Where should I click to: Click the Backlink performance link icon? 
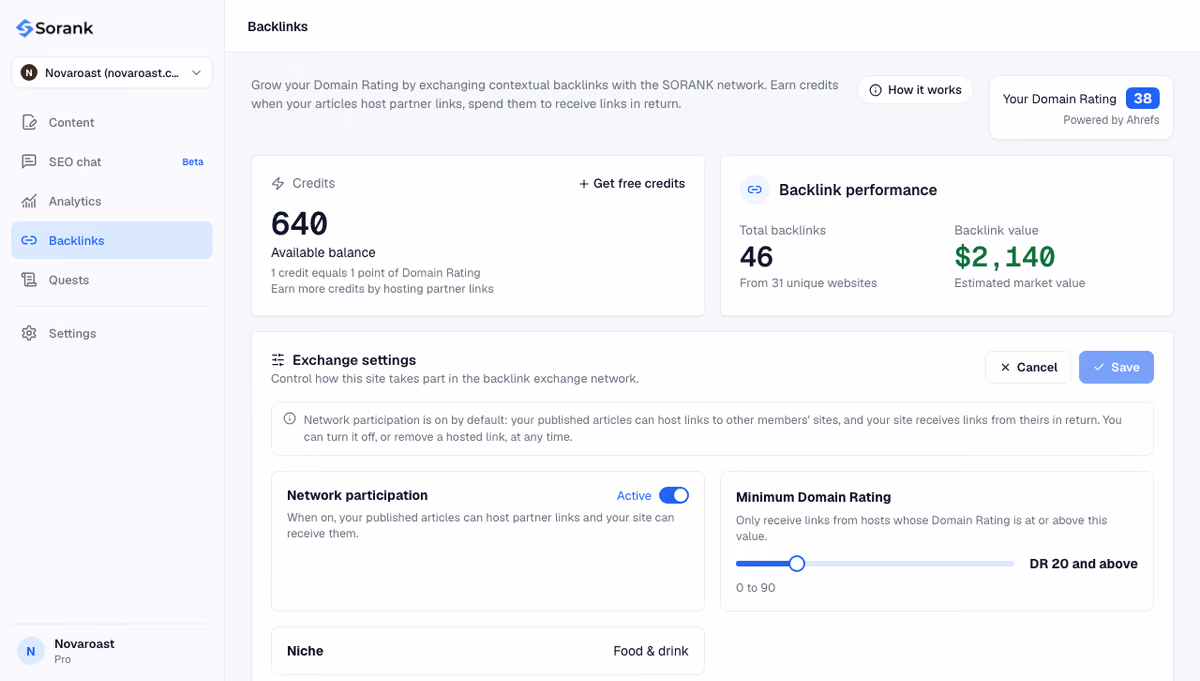coord(755,189)
